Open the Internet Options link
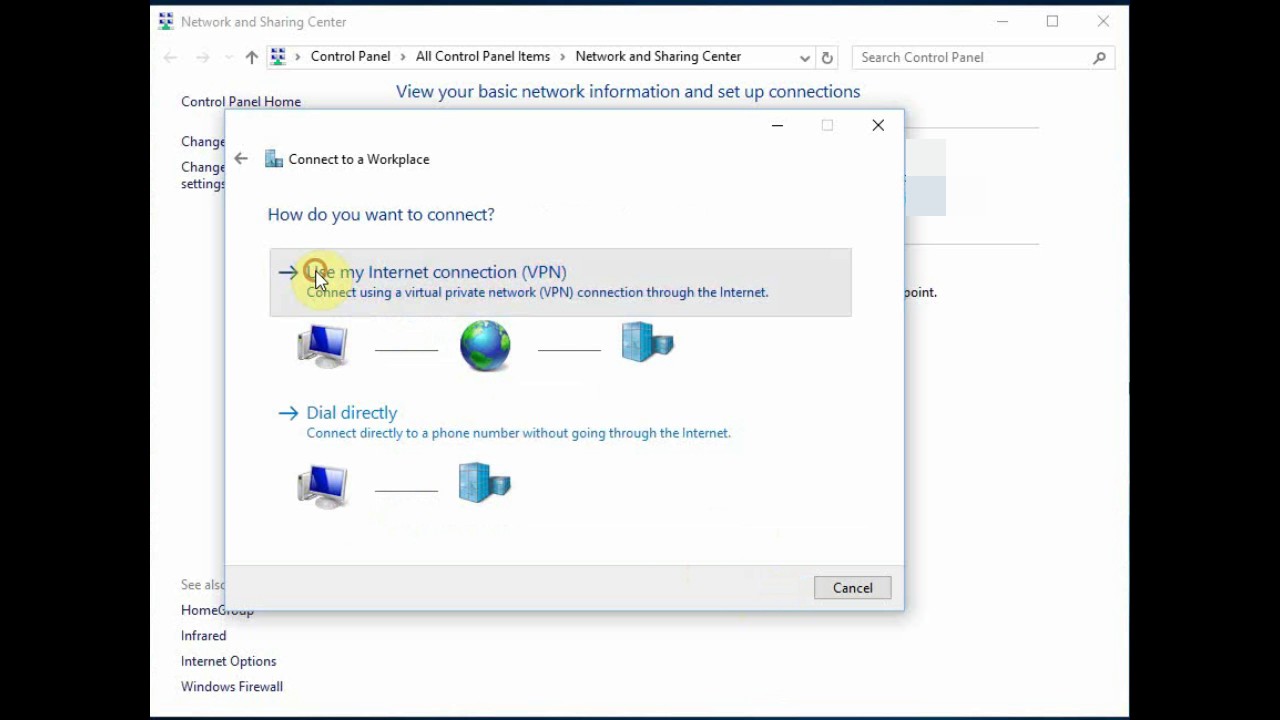Screen dimensions: 1280x720 (x=228, y=661)
